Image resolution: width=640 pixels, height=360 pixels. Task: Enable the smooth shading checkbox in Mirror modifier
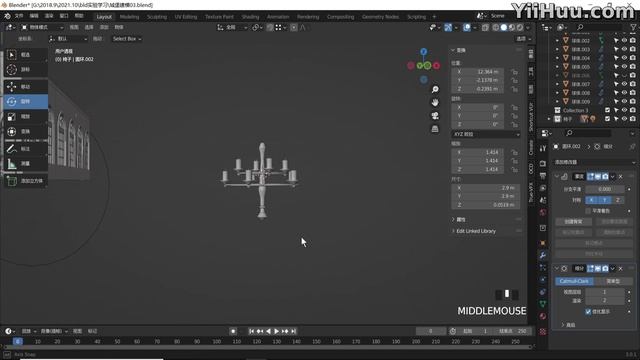coord(588,211)
